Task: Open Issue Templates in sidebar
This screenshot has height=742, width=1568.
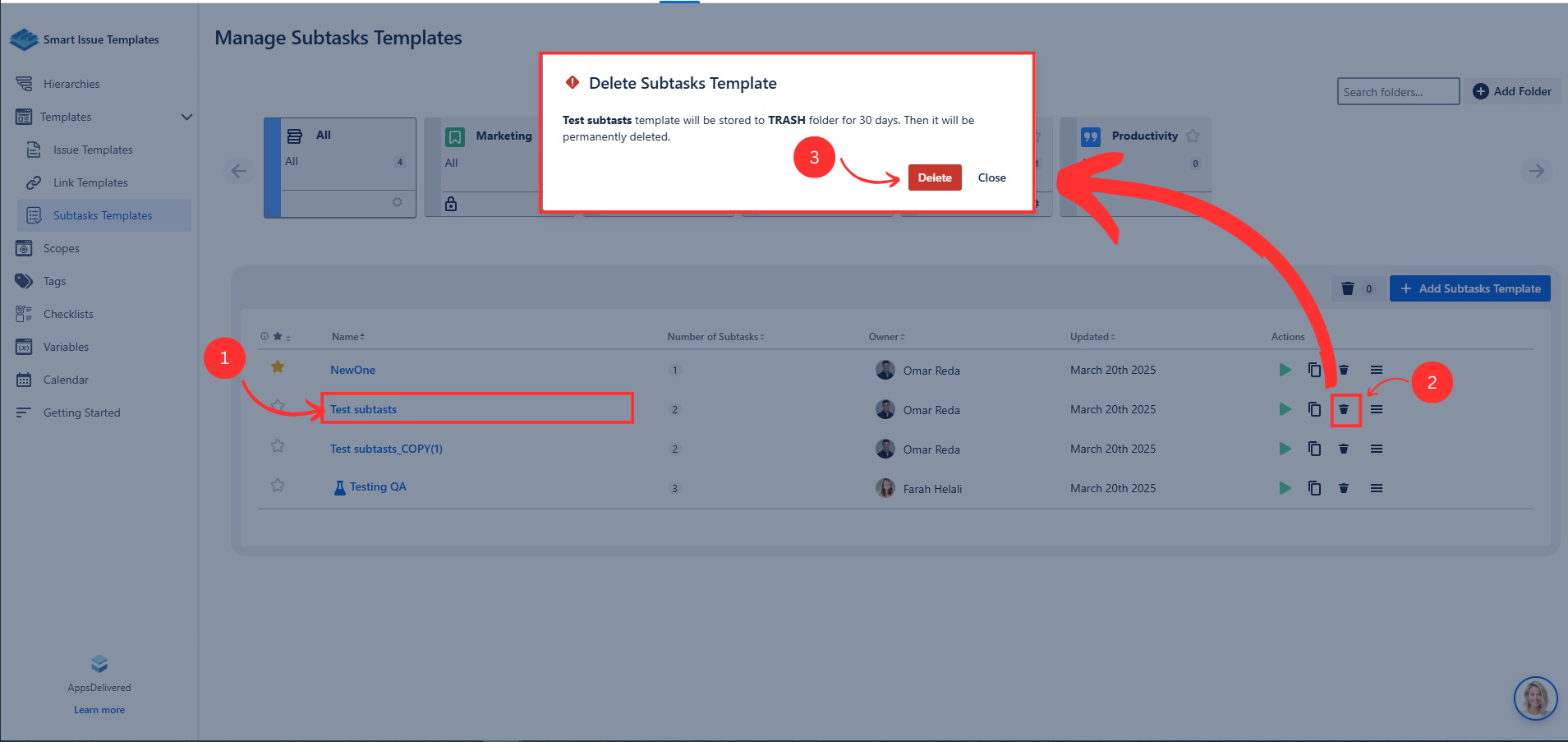Action: pyautogui.click(x=93, y=150)
